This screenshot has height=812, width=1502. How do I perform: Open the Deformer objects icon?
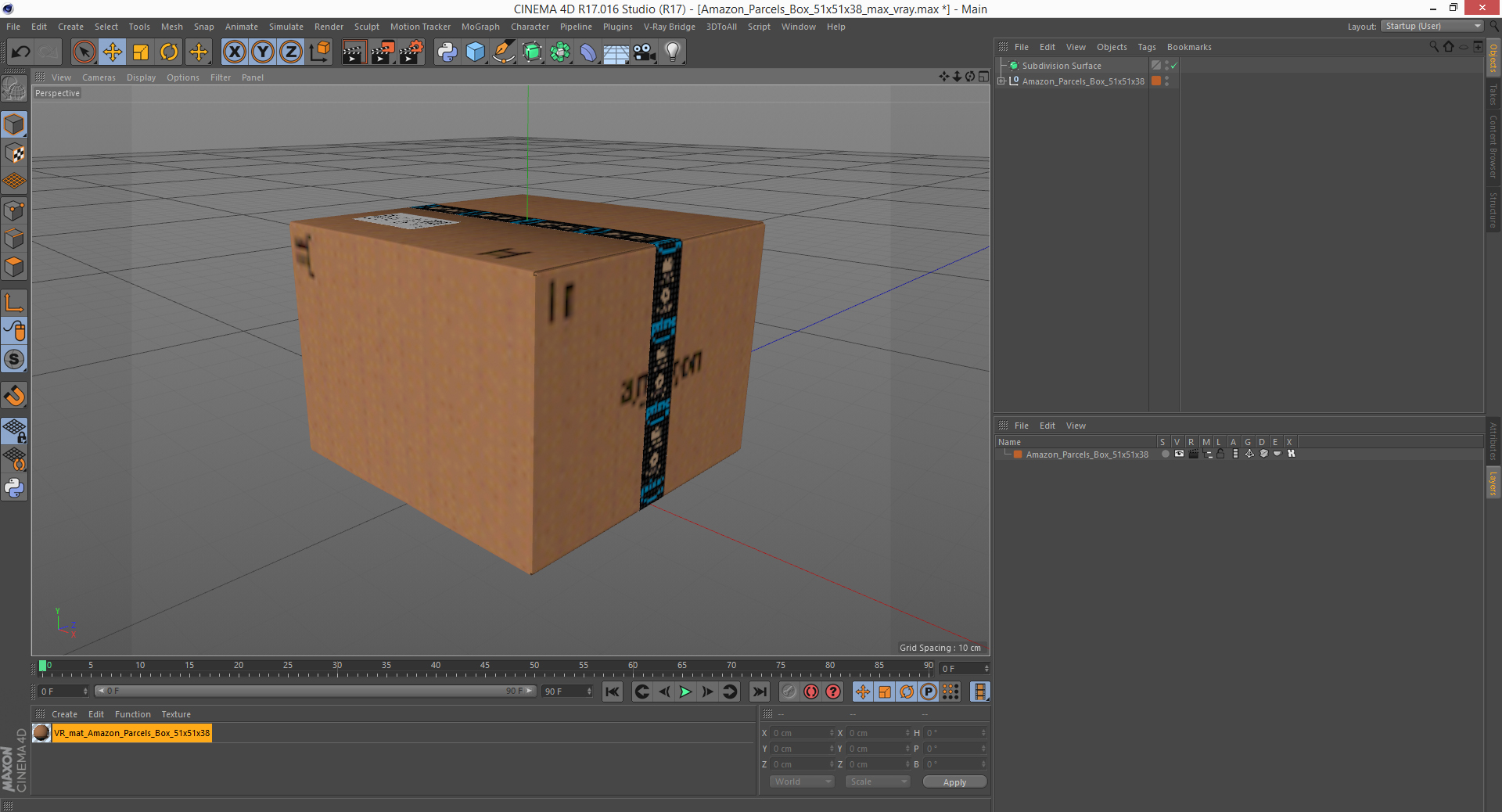(588, 52)
